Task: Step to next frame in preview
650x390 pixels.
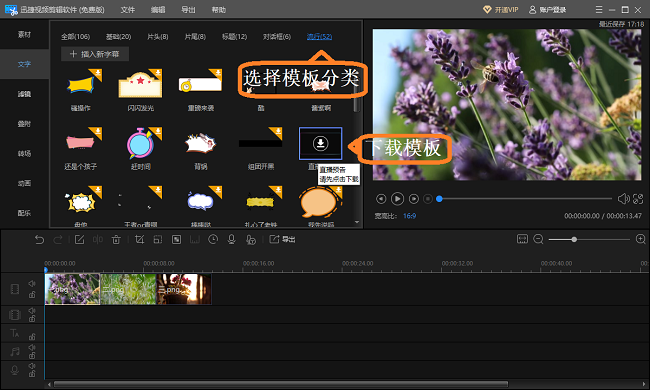Action: pos(414,199)
